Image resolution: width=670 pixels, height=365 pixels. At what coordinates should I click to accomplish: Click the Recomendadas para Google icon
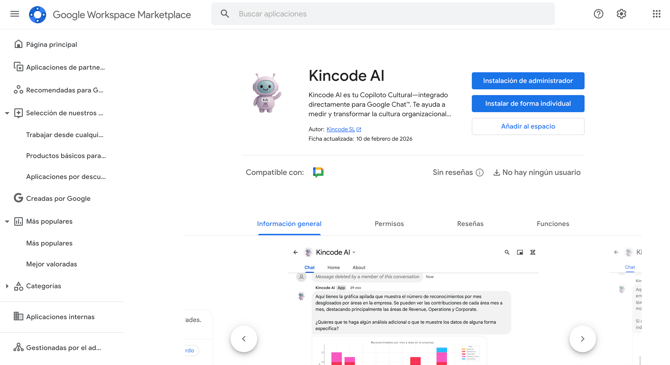(18, 90)
